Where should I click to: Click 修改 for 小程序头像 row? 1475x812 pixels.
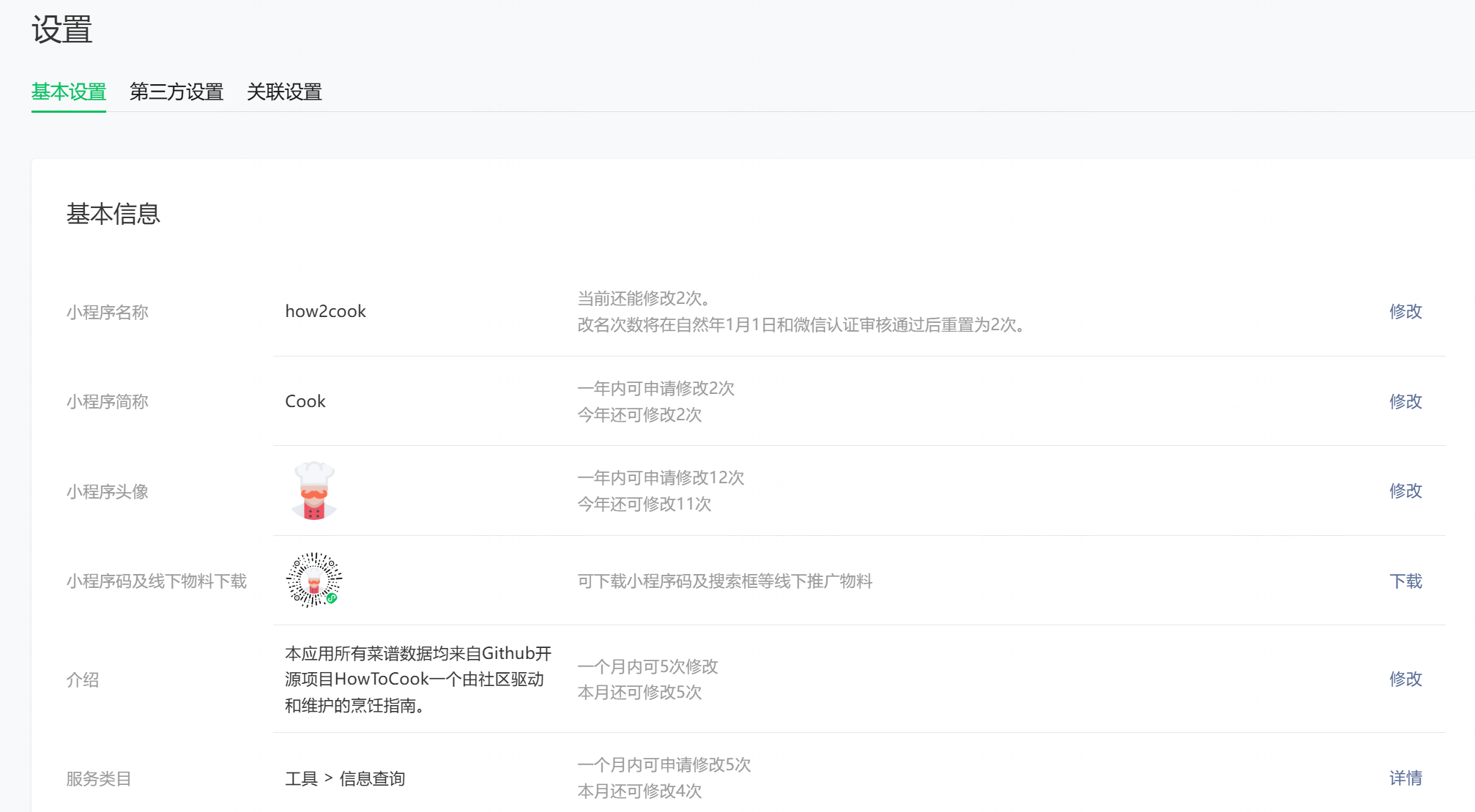pos(1405,491)
